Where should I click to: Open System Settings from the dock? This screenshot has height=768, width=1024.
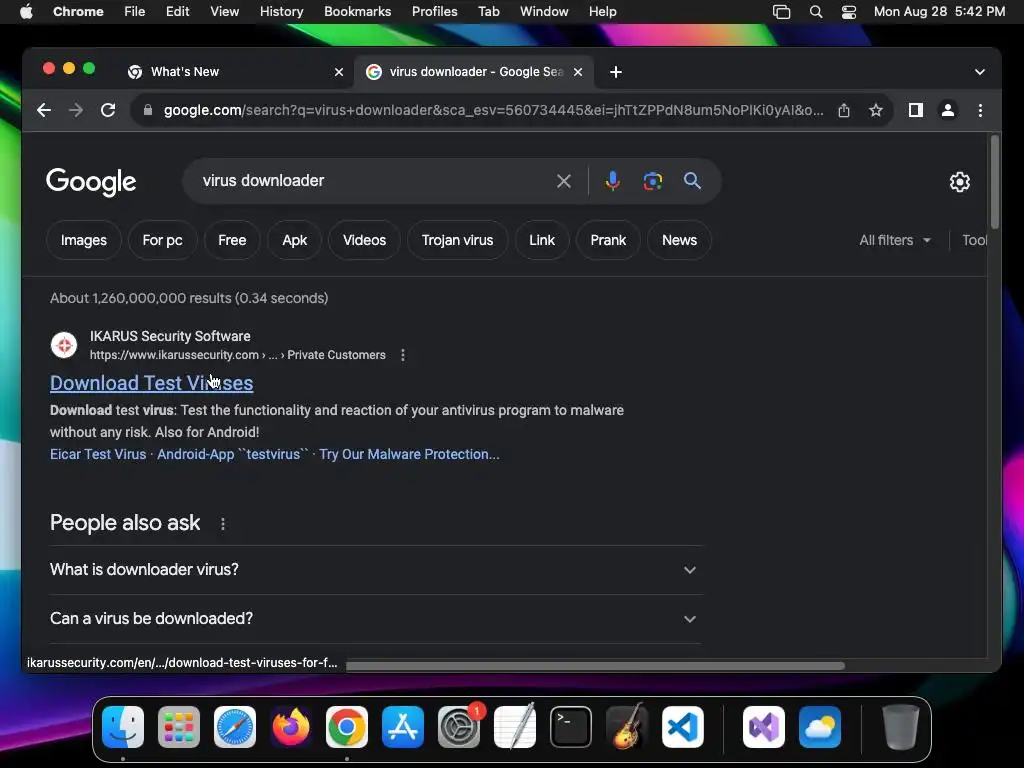[x=459, y=726]
